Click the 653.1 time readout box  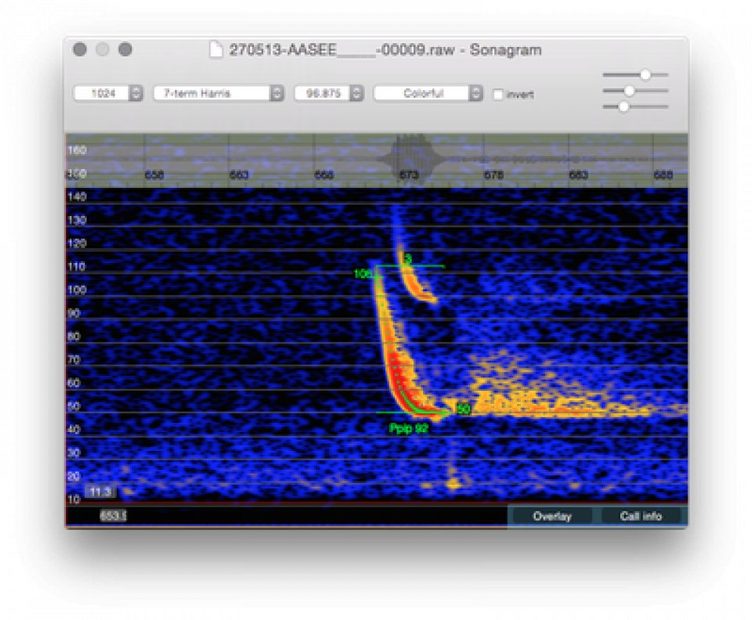tap(111, 516)
